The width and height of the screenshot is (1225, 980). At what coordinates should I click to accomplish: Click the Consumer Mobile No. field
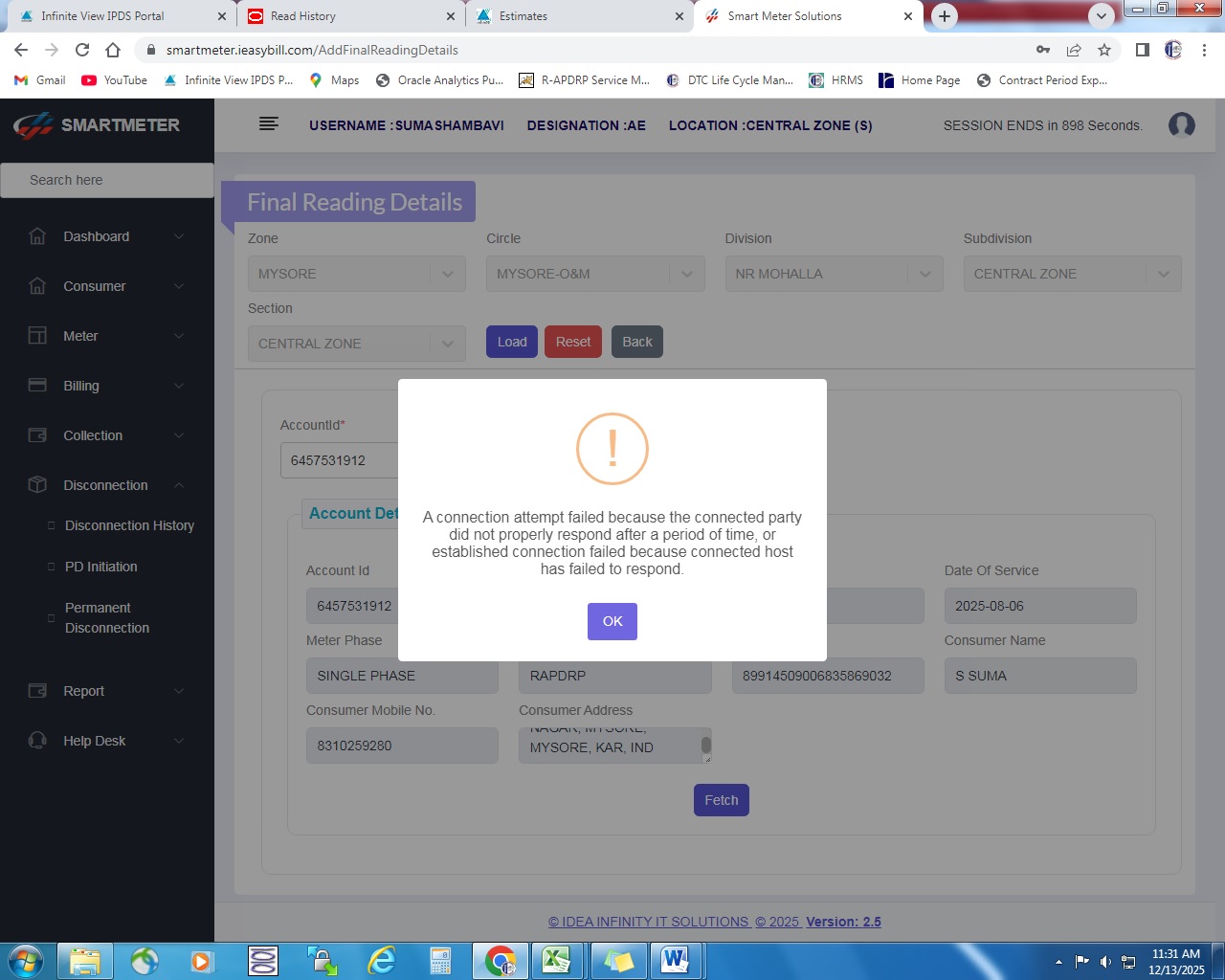coord(402,746)
